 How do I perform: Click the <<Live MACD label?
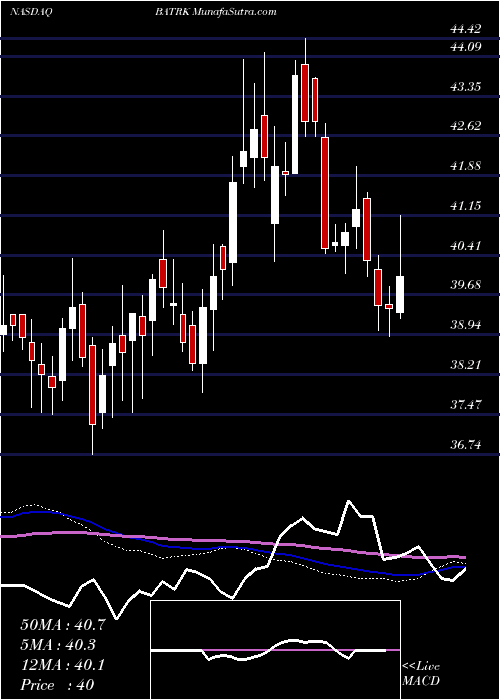pyautogui.click(x=421, y=674)
